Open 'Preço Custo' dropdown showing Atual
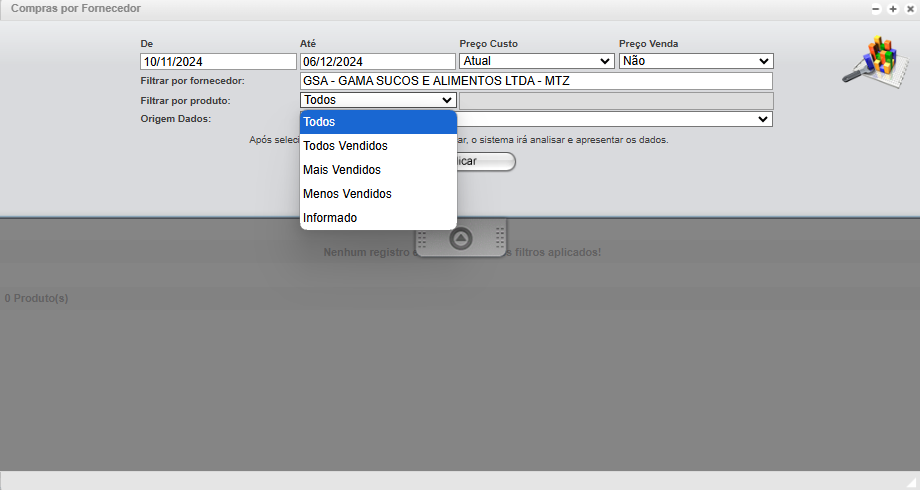This screenshot has height=490, width=920. 536,61
